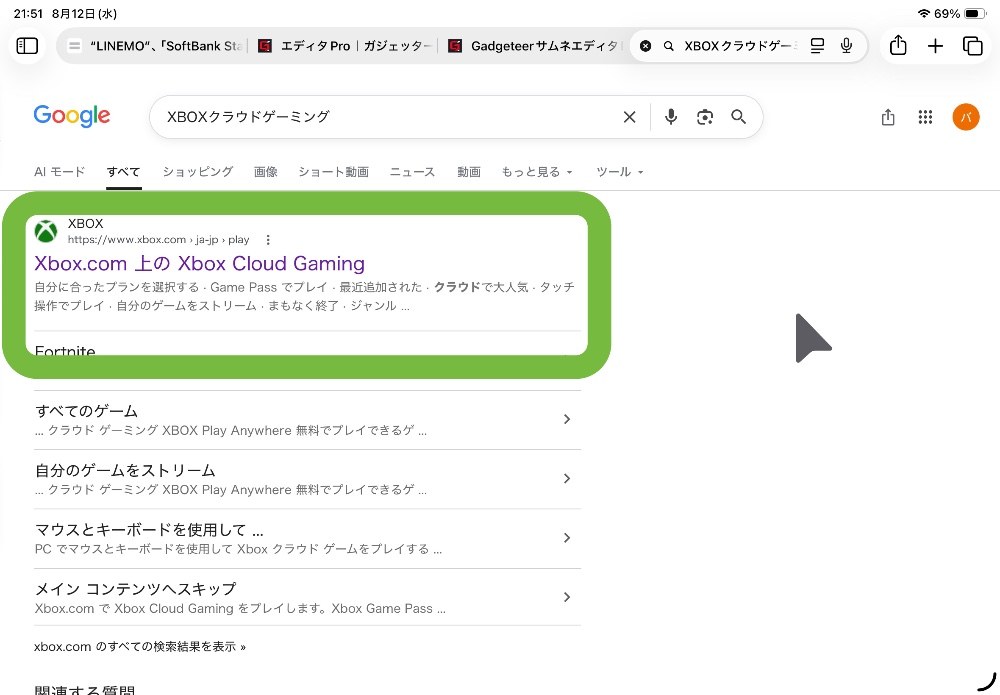Tap the address bar microphone
This screenshot has width=1000, height=695.
pyautogui.click(x=846, y=46)
